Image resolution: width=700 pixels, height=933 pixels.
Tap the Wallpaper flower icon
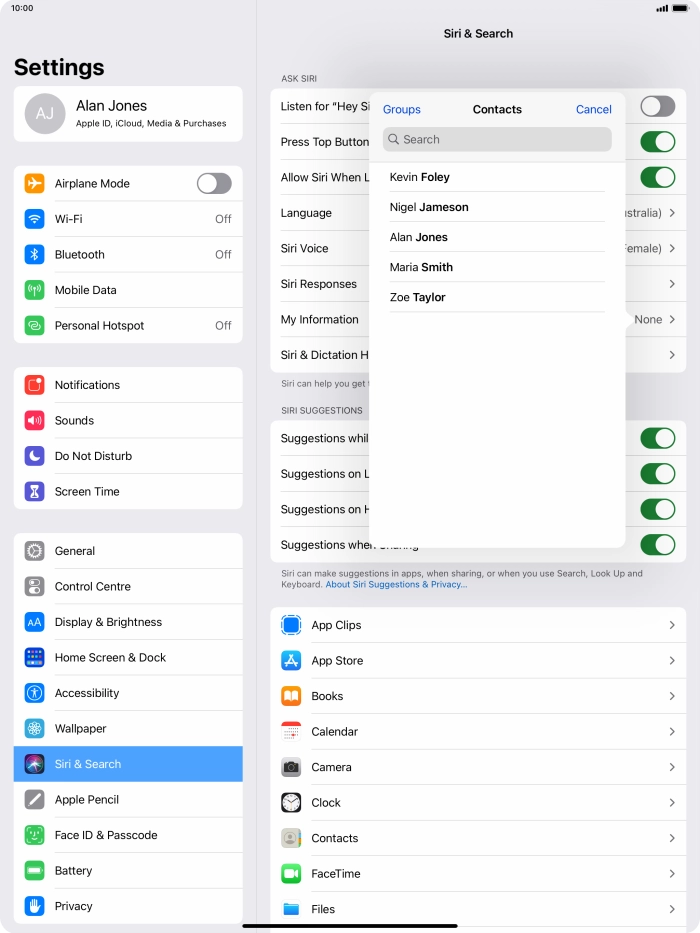click(35, 728)
